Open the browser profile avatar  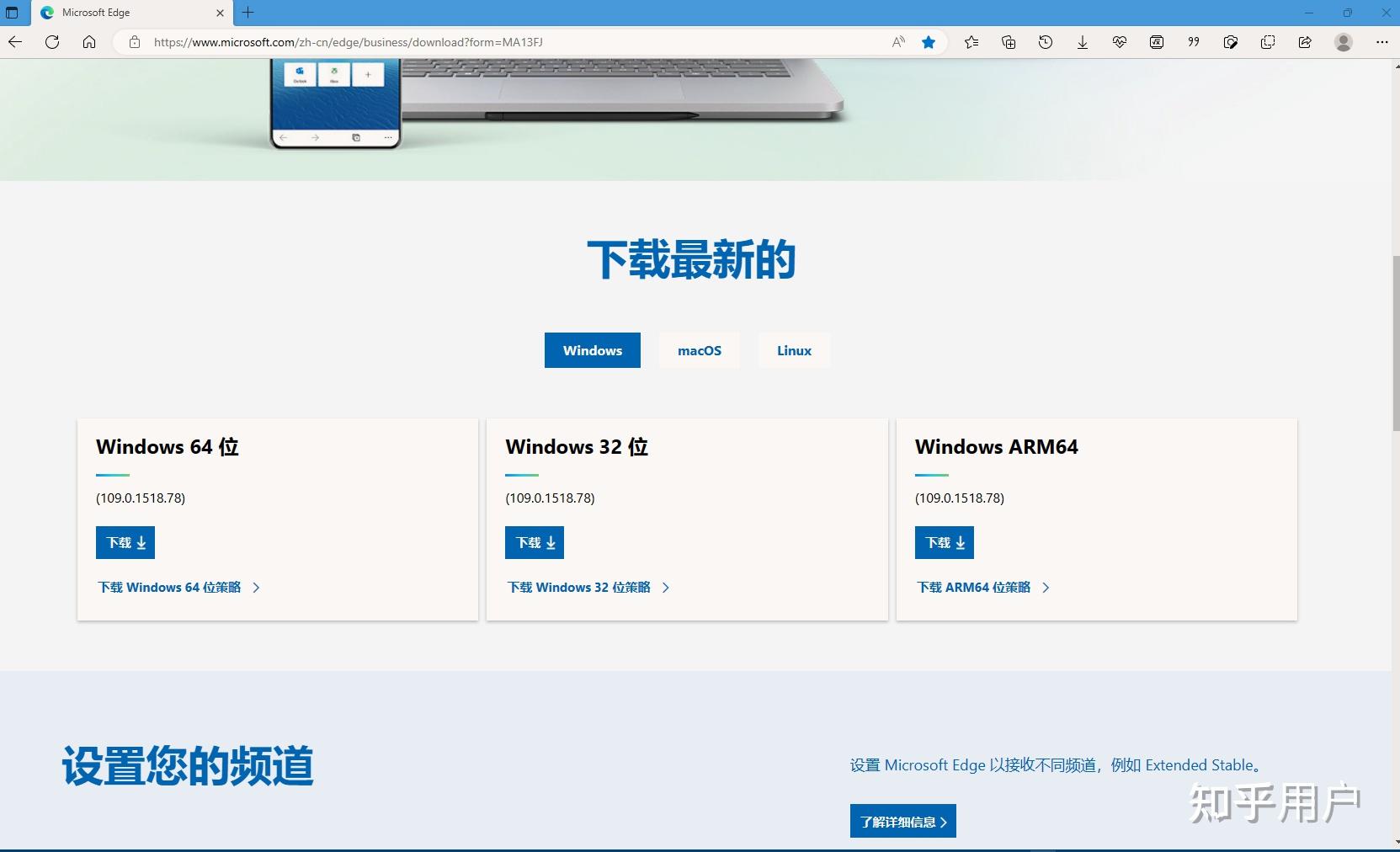(1344, 42)
